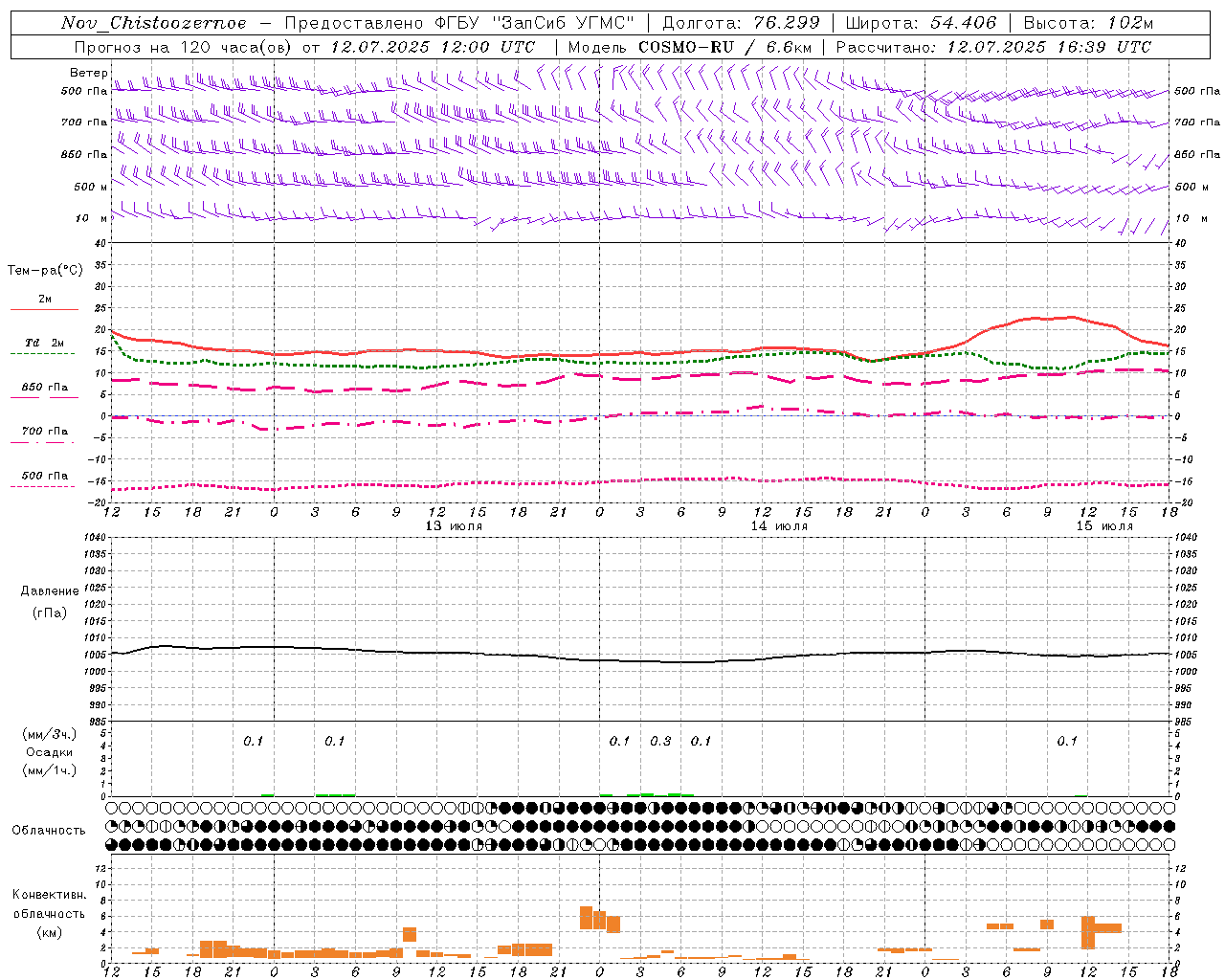Click the '700 гПа' temperature legend entry
1225x980 pixels.
(45, 432)
